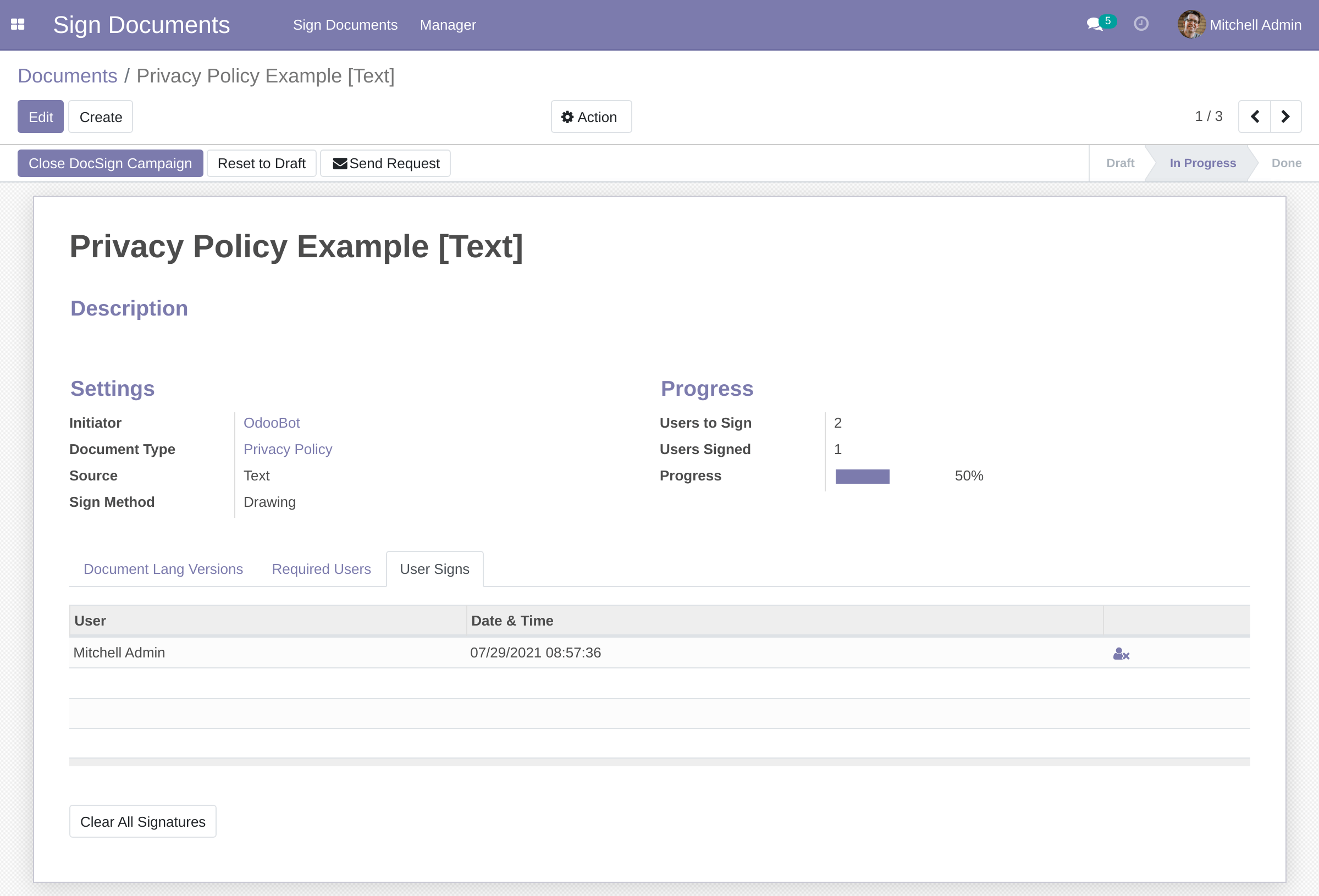
Task: Go to next record arrow
Action: (1285, 117)
